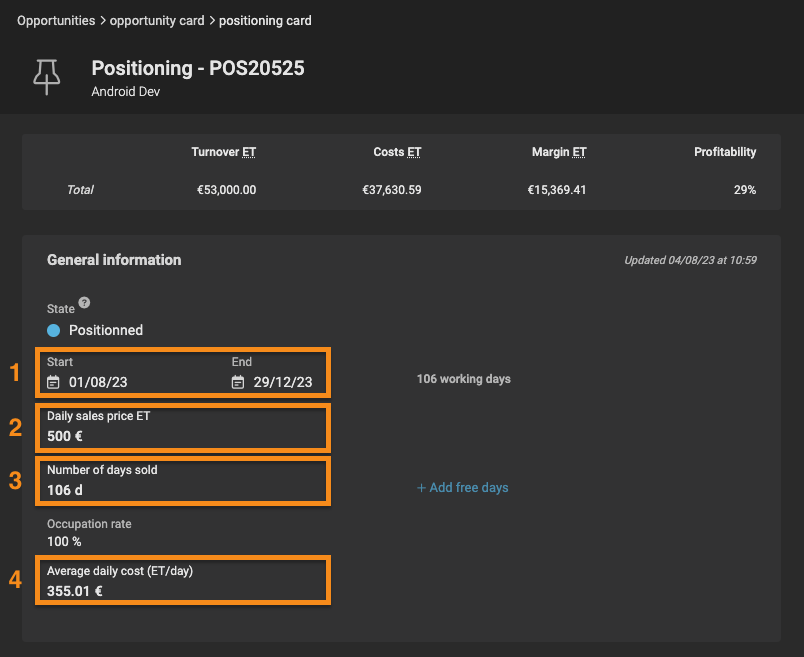Go to Opportunities in the breadcrumb
The image size is (804, 657).
[56, 21]
